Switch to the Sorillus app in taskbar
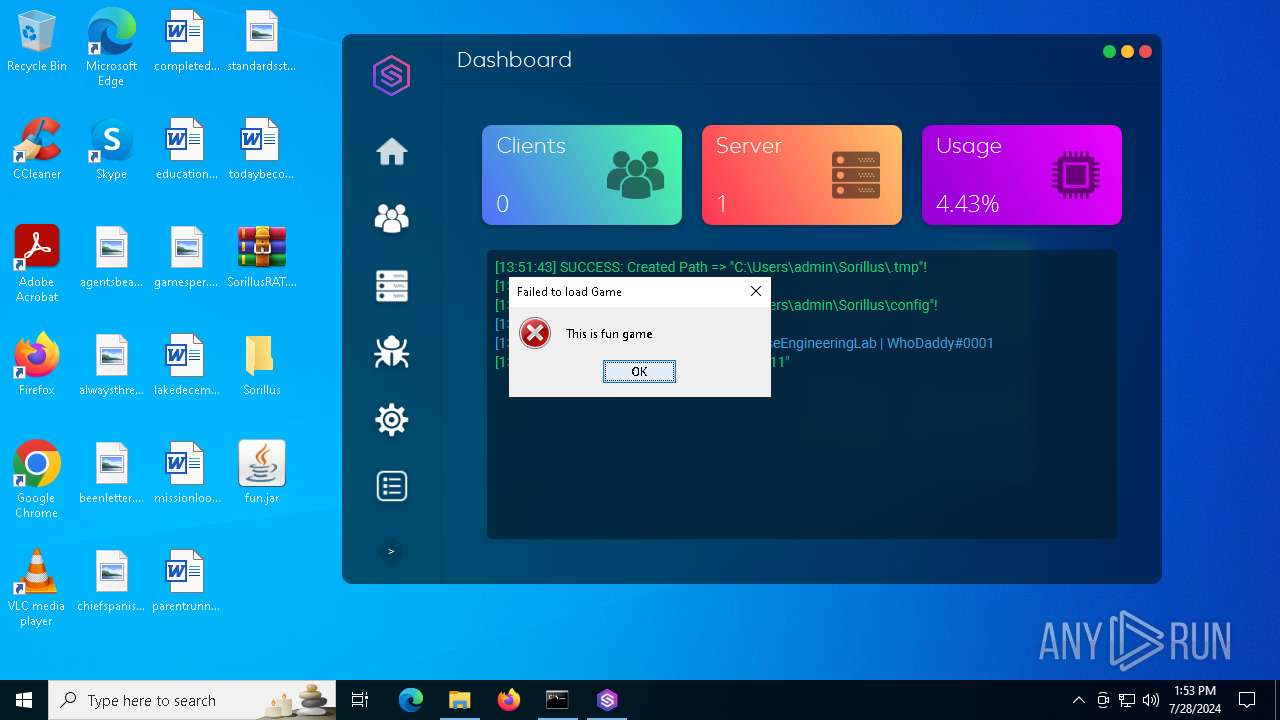The image size is (1280, 720). pos(607,700)
